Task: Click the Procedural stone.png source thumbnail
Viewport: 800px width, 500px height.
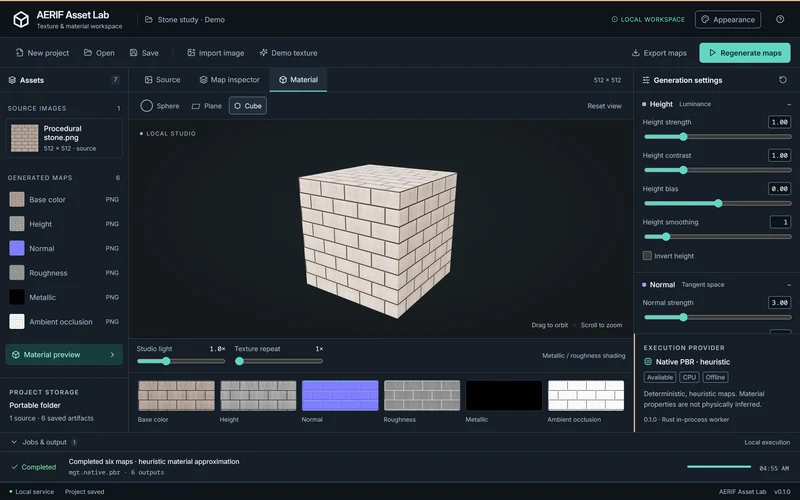Action: (x=24, y=138)
